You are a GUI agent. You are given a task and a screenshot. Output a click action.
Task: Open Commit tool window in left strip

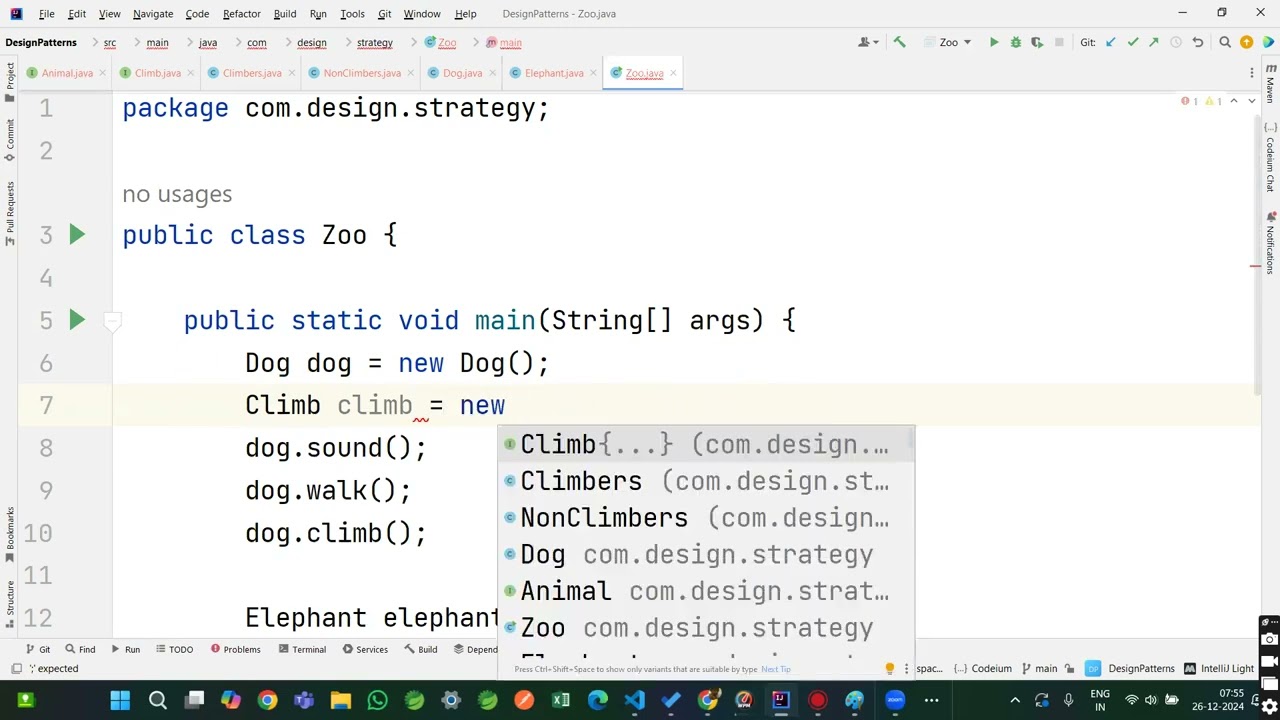coord(10,140)
